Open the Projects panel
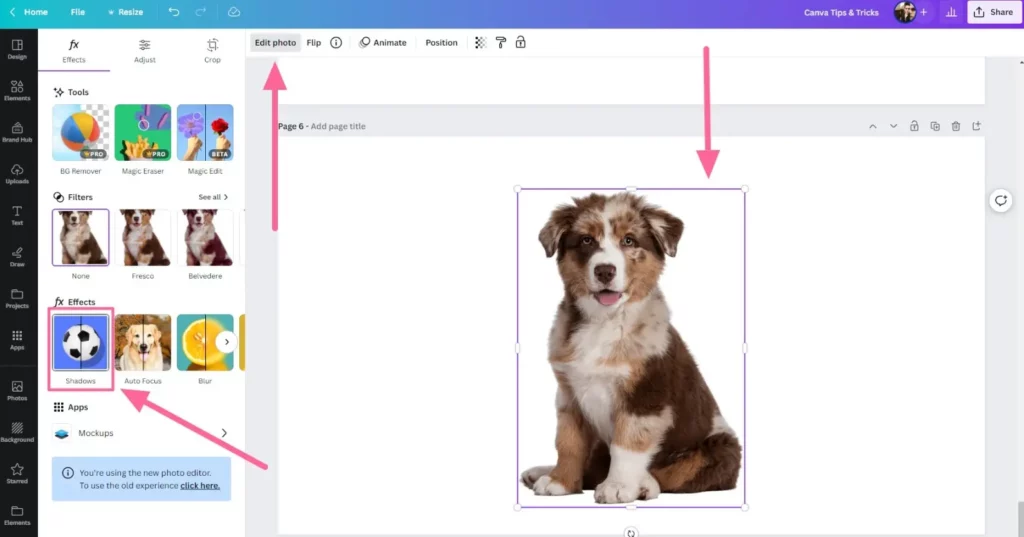Screen dimensions: 1024x537 coord(17,299)
